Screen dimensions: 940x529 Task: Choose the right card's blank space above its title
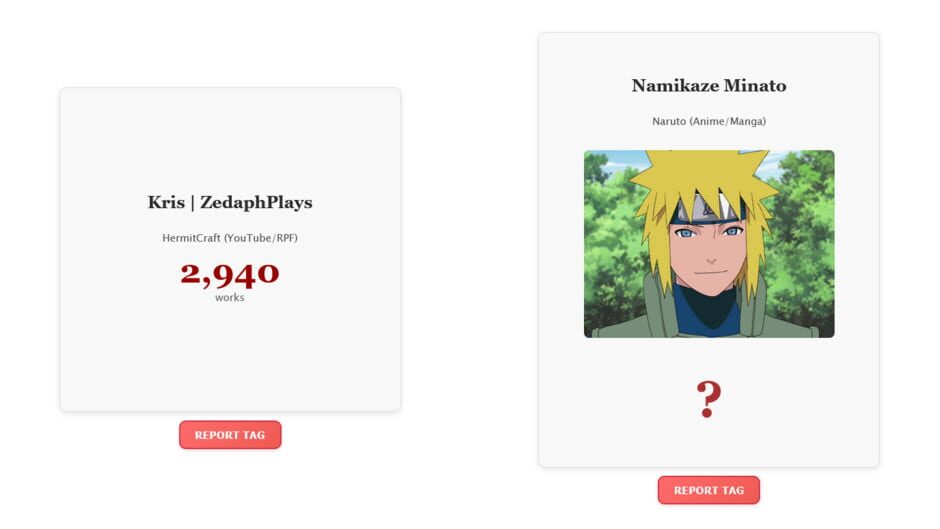[708, 52]
